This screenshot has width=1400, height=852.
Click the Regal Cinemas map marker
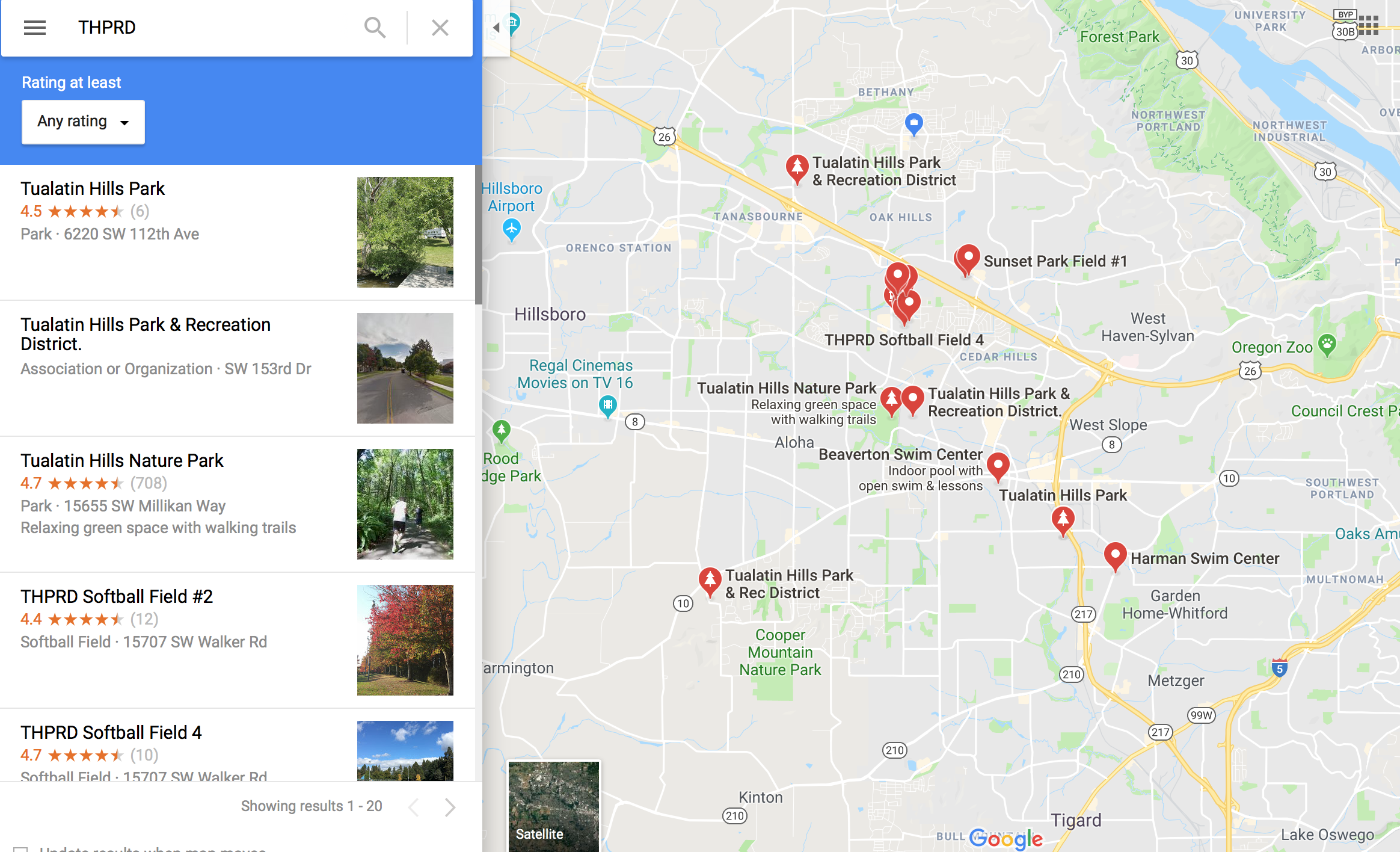click(x=608, y=406)
